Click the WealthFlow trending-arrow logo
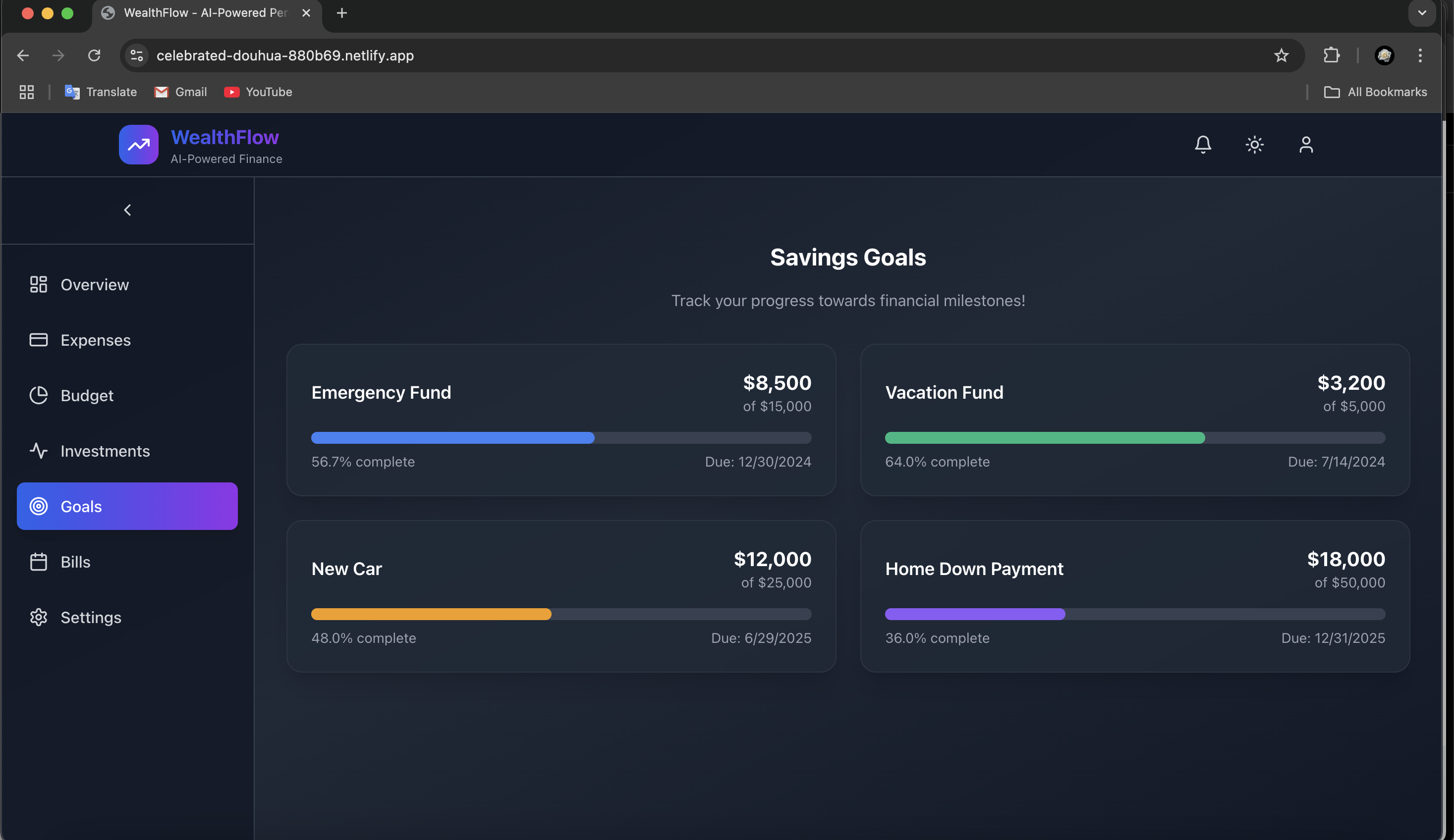Image resolution: width=1454 pixels, height=840 pixels. point(138,145)
